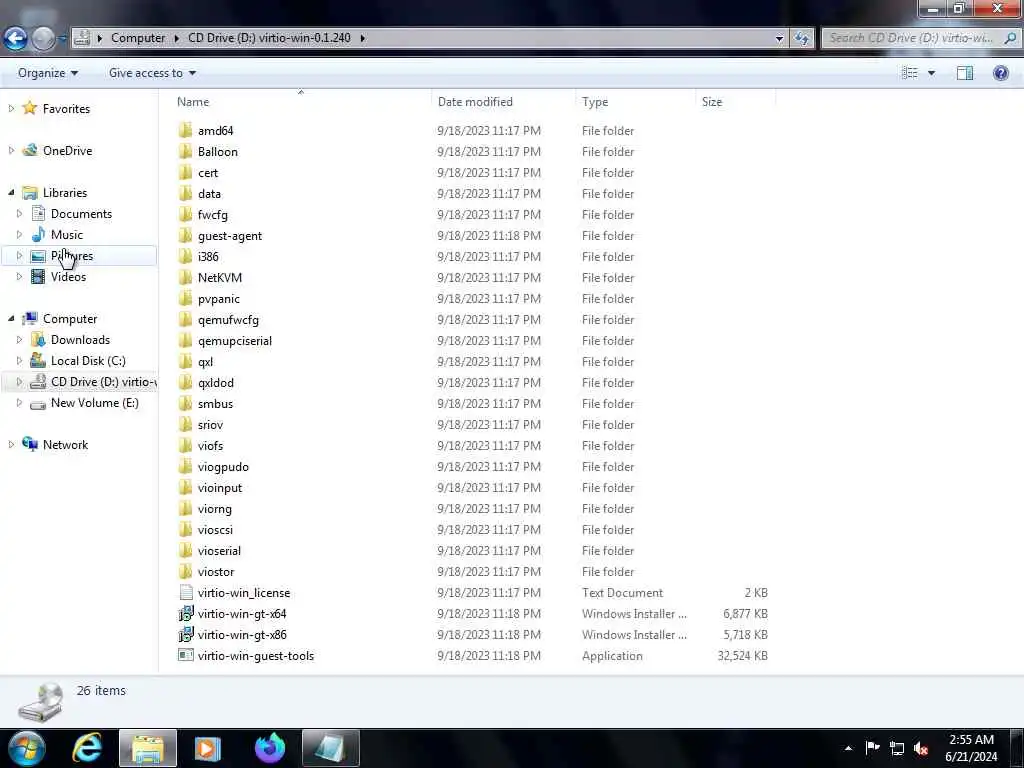Select Downloads in the navigation pane
Viewport: 1024px width, 768px height.
point(80,340)
